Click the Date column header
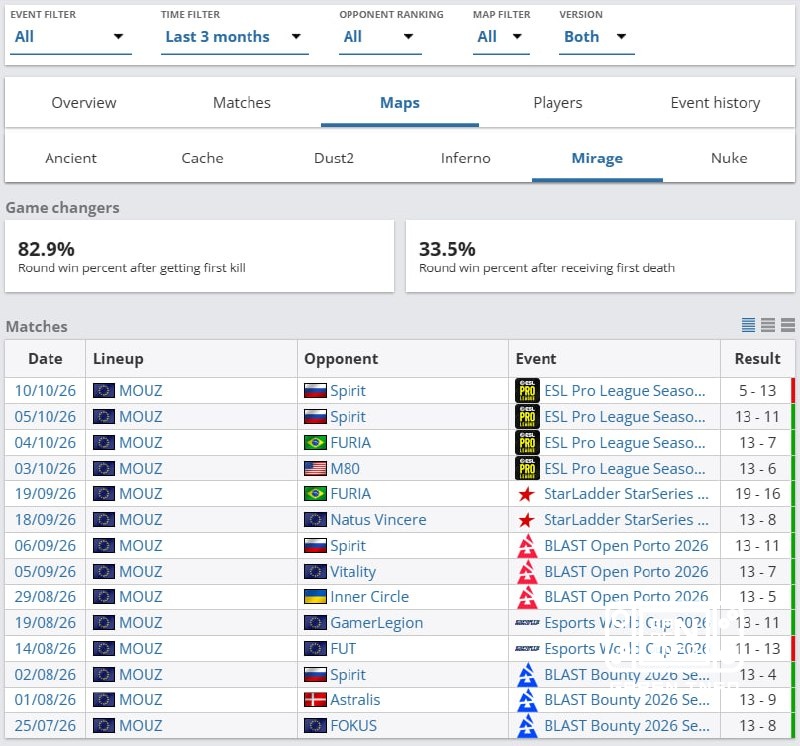 tap(45, 359)
